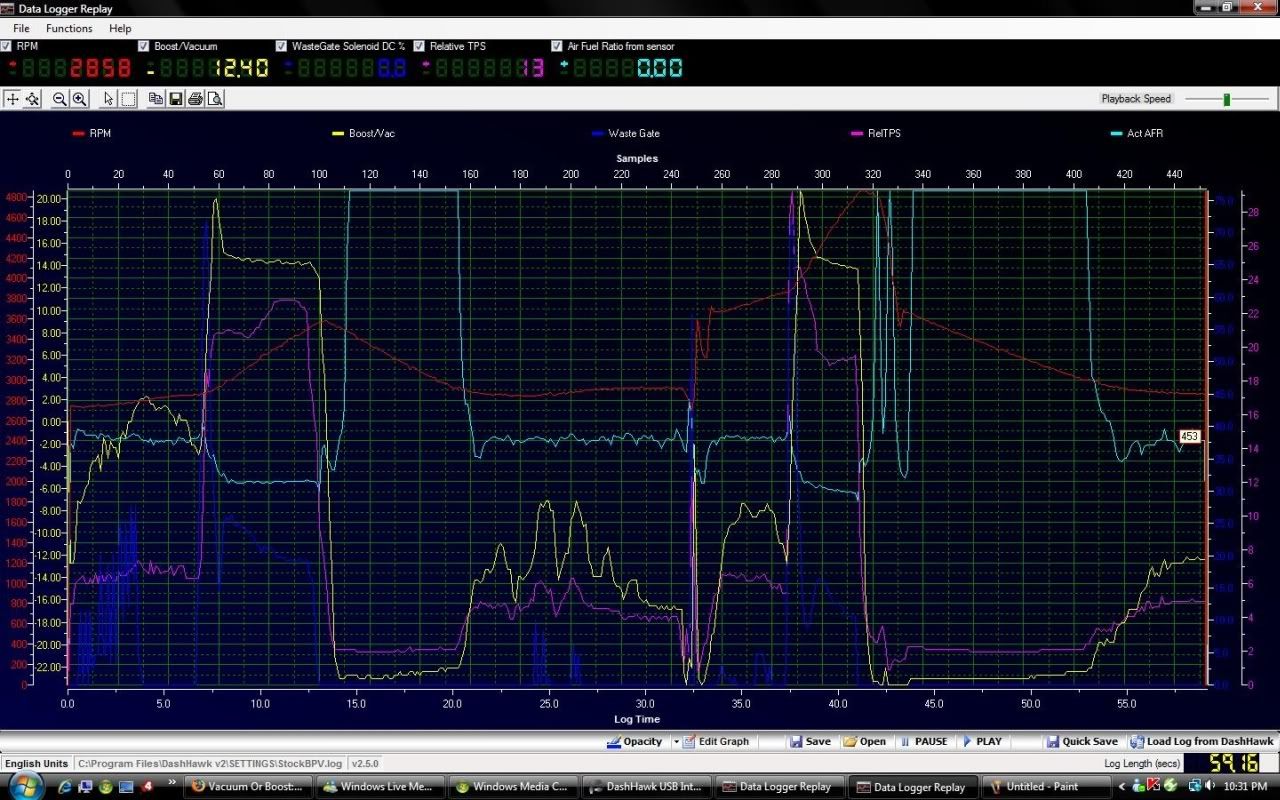This screenshot has width=1280, height=800.
Task: Click the Log Time axis label
Action: (637, 718)
